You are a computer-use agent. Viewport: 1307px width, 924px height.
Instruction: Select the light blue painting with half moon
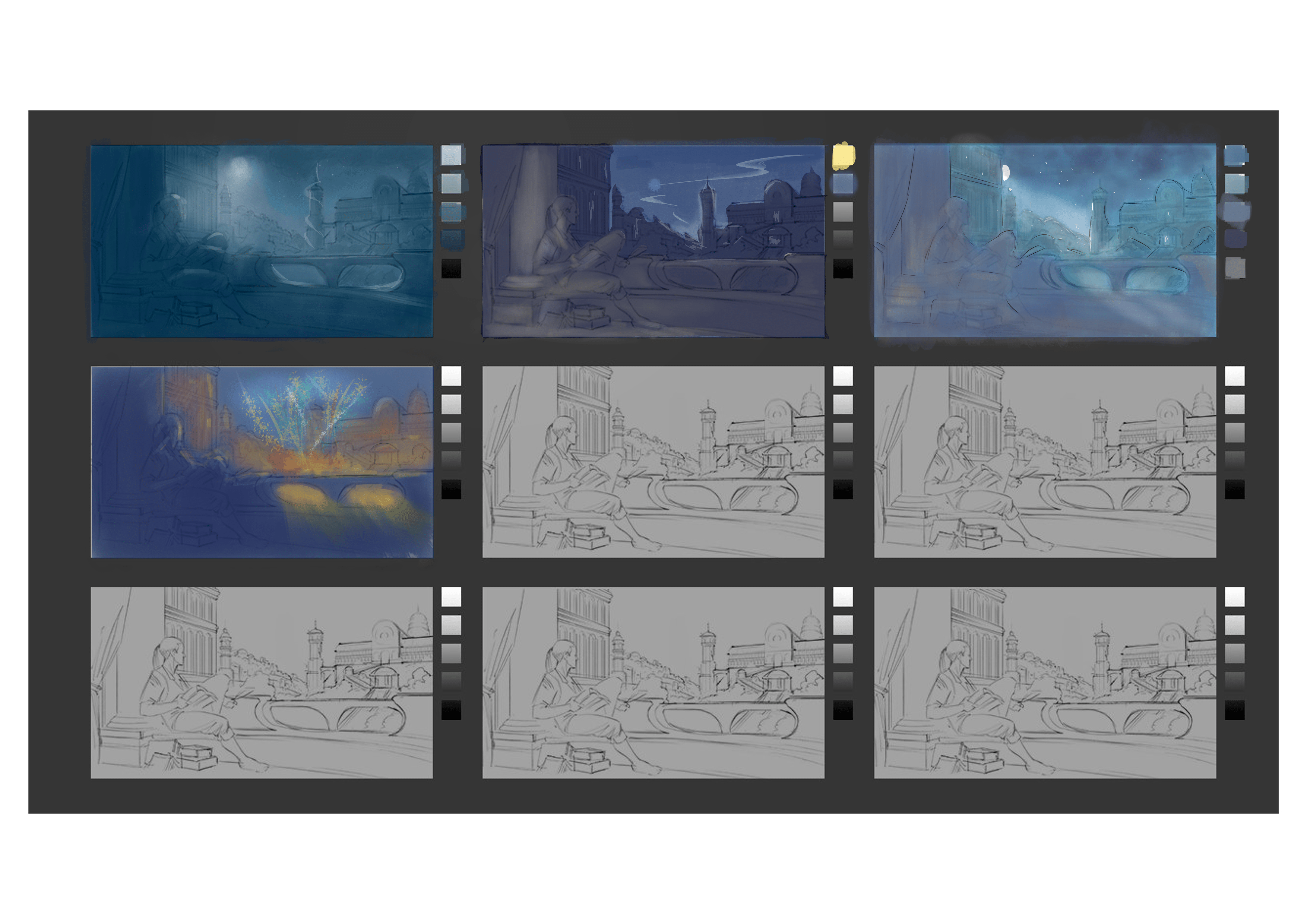(x=1045, y=241)
